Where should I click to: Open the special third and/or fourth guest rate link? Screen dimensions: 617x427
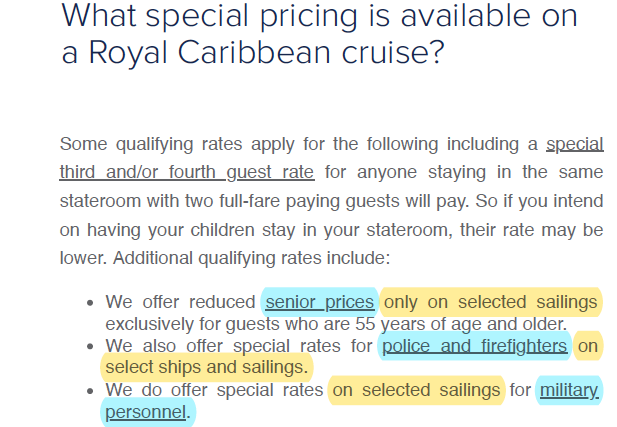[x=186, y=172]
